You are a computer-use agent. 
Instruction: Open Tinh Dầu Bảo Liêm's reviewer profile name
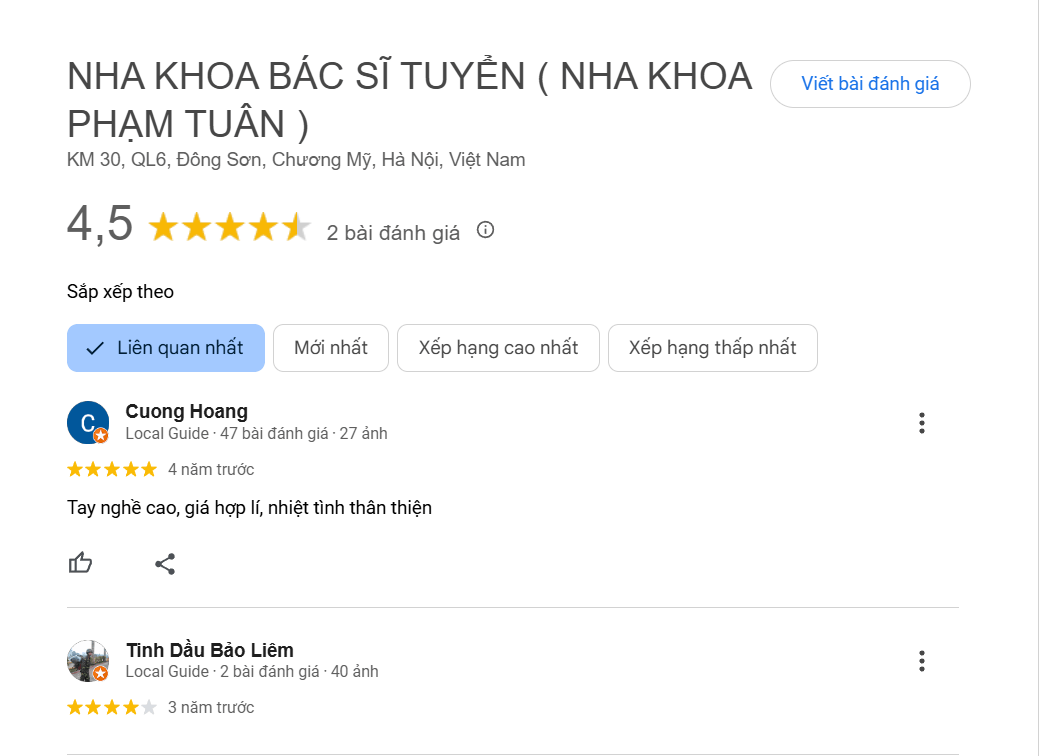tap(208, 649)
